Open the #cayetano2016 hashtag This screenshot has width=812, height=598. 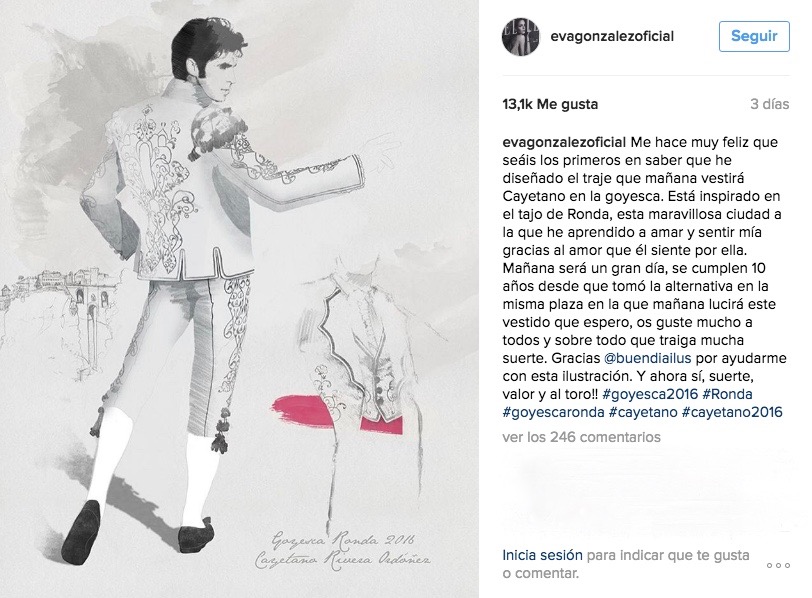click(x=732, y=412)
